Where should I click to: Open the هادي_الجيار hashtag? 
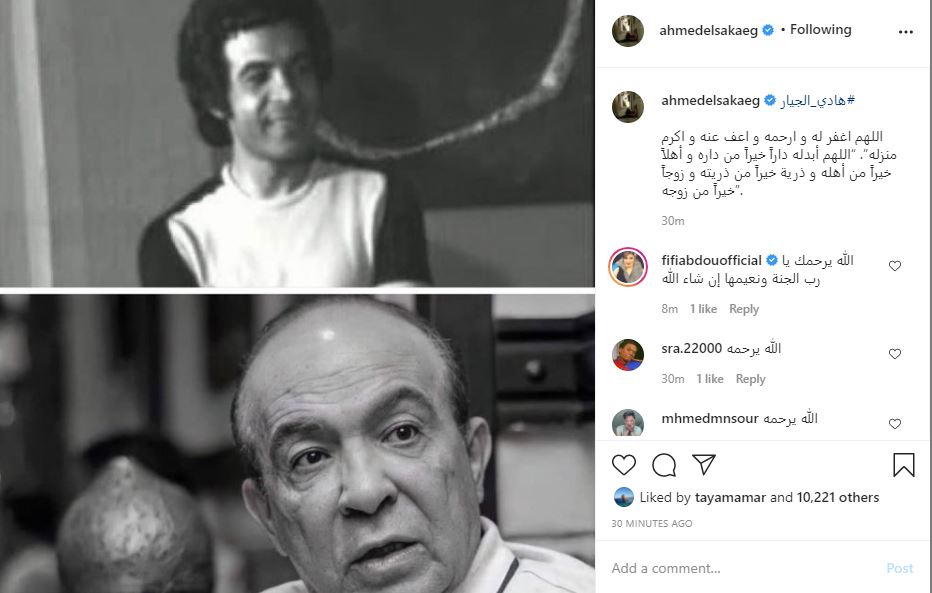[x=817, y=100]
